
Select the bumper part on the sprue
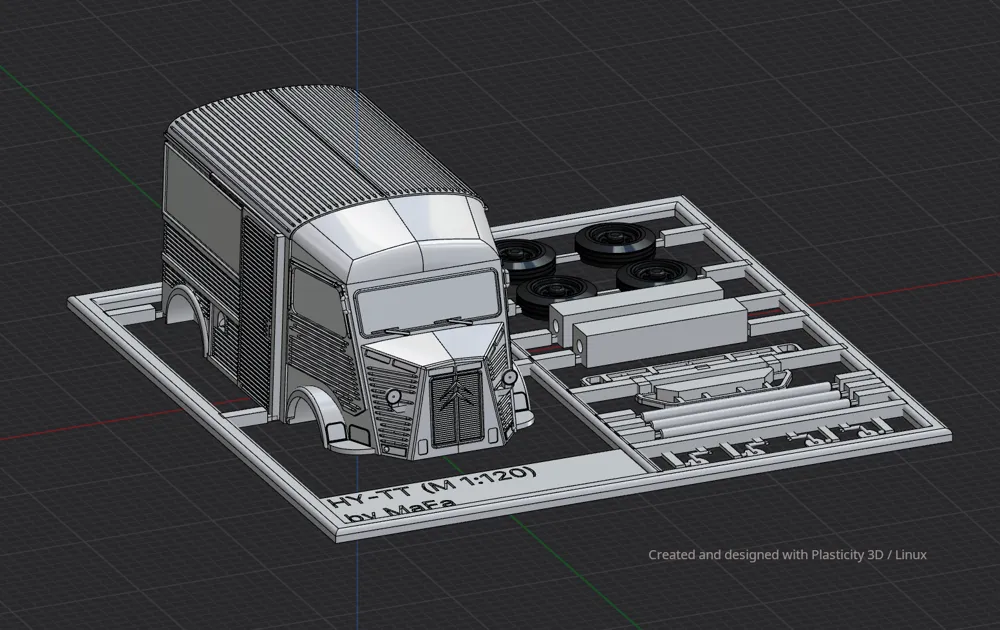coord(712,386)
